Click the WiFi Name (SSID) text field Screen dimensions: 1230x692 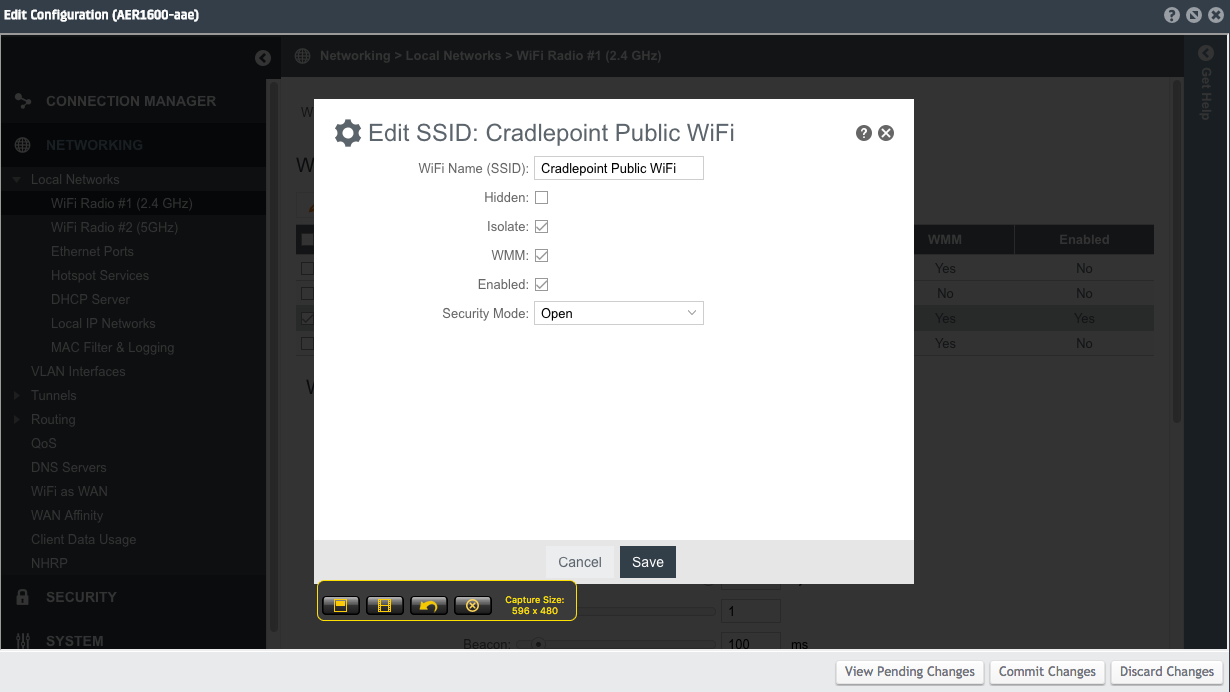tap(619, 168)
